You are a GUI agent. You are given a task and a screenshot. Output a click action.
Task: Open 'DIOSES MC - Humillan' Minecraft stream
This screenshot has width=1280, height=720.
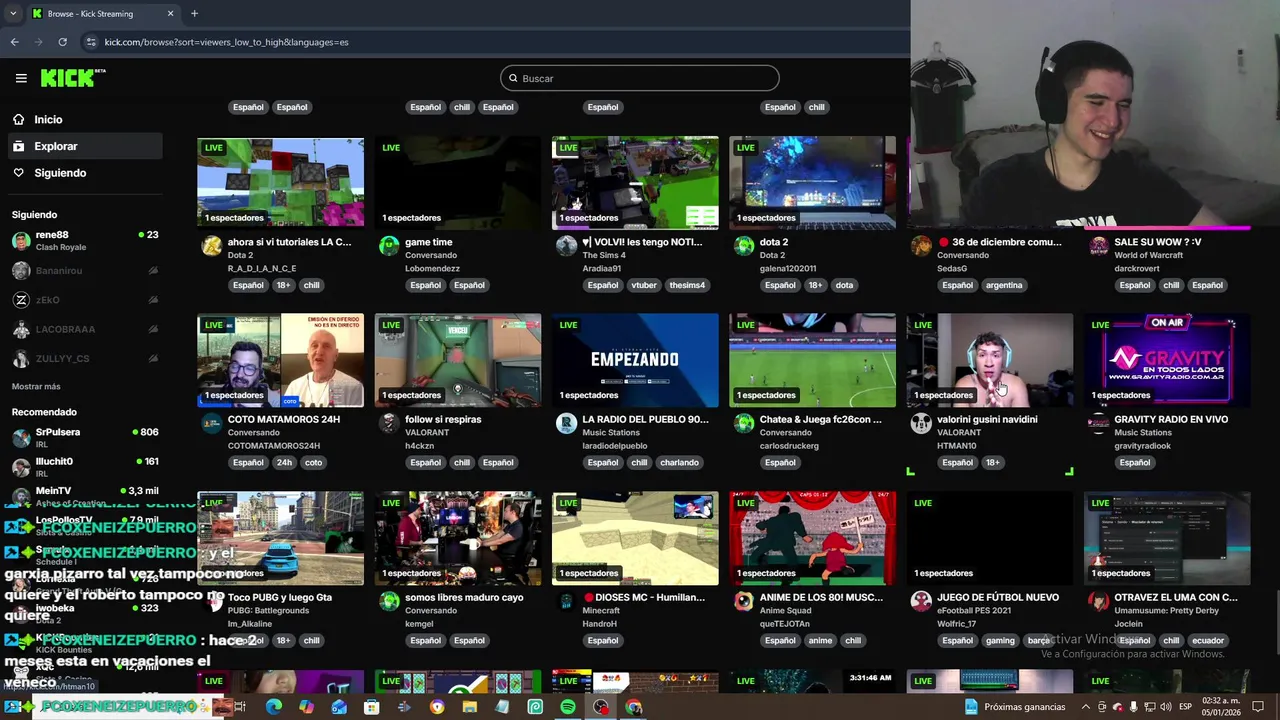pos(635,538)
